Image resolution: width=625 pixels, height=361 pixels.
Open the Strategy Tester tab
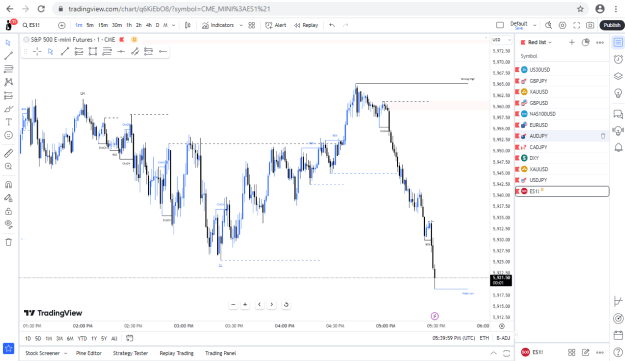pos(130,353)
